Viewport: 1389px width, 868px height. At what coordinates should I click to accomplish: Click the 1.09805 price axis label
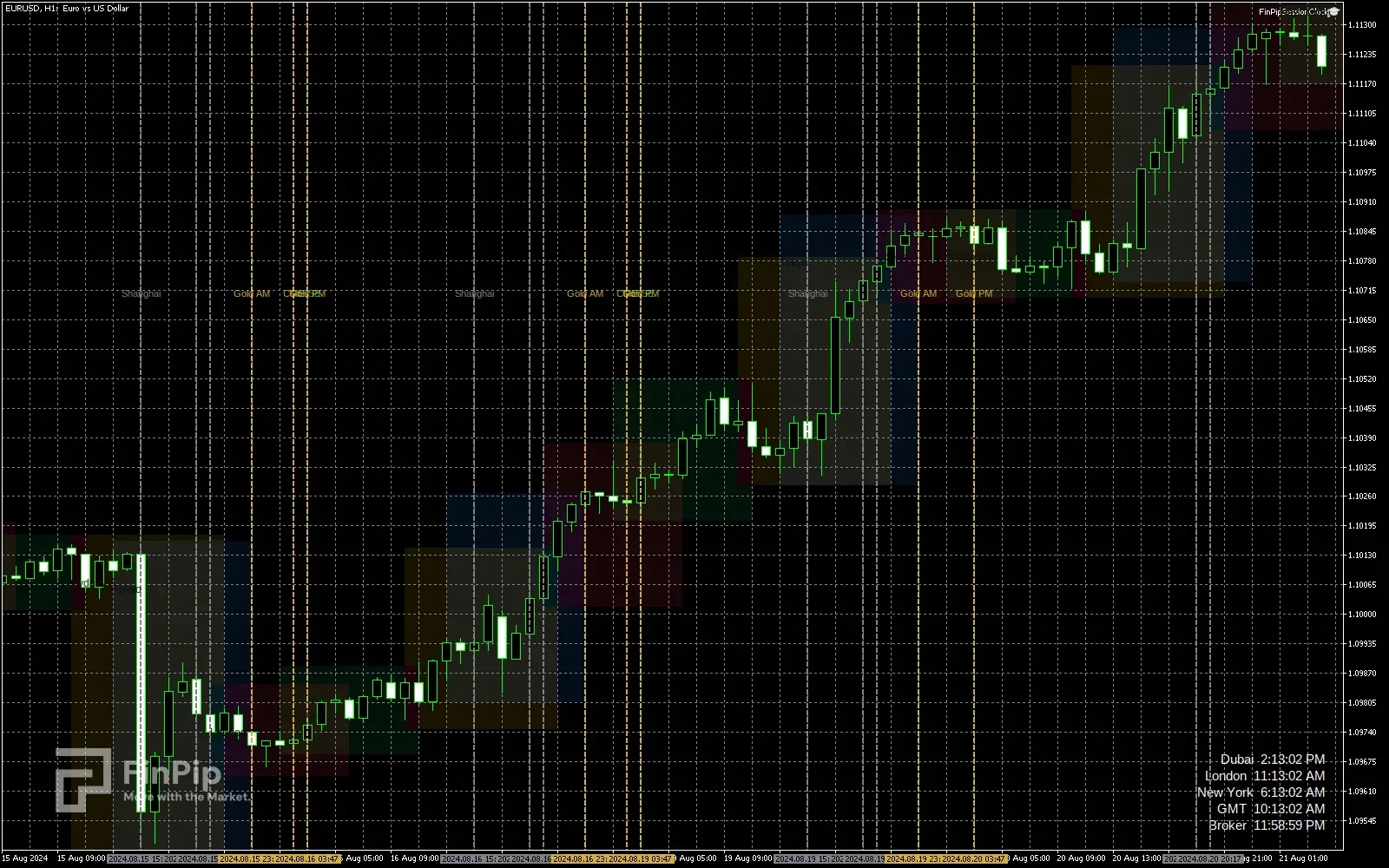(x=1363, y=703)
